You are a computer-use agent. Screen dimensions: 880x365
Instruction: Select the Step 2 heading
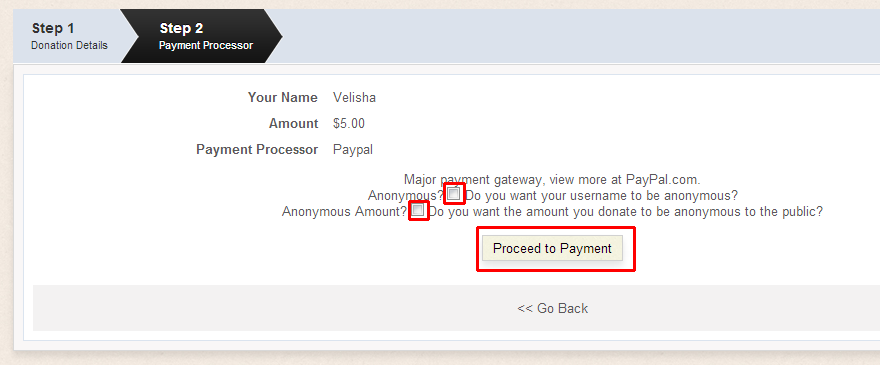point(181,28)
